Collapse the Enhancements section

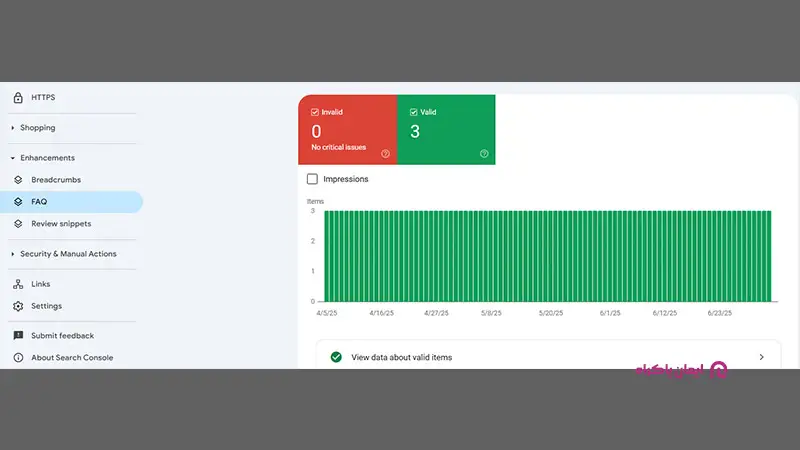(x=13, y=158)
